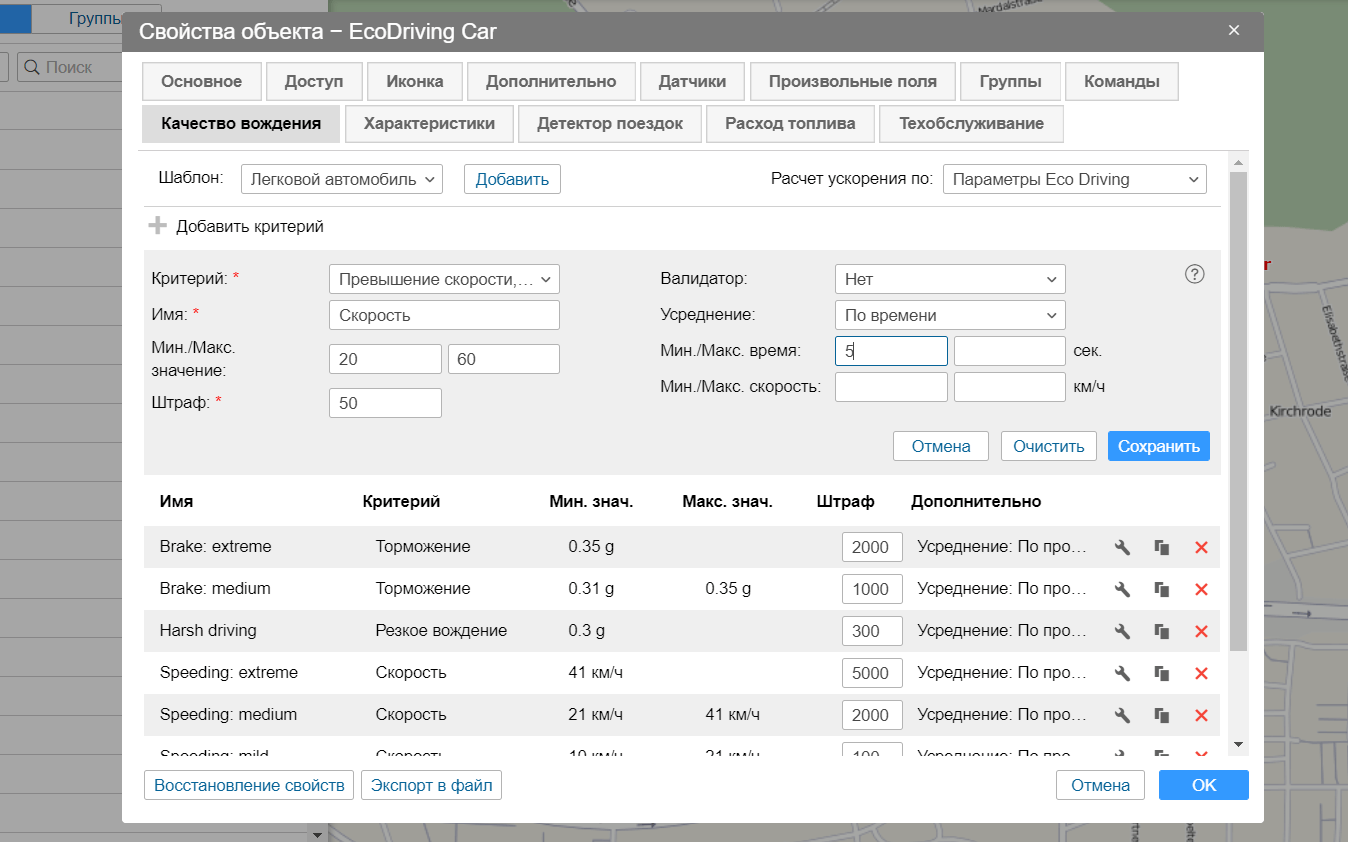The image size is (1348, 842).
Task: Edit the Harsh driving criterion wrench icon
Action: click(1122, 631)
